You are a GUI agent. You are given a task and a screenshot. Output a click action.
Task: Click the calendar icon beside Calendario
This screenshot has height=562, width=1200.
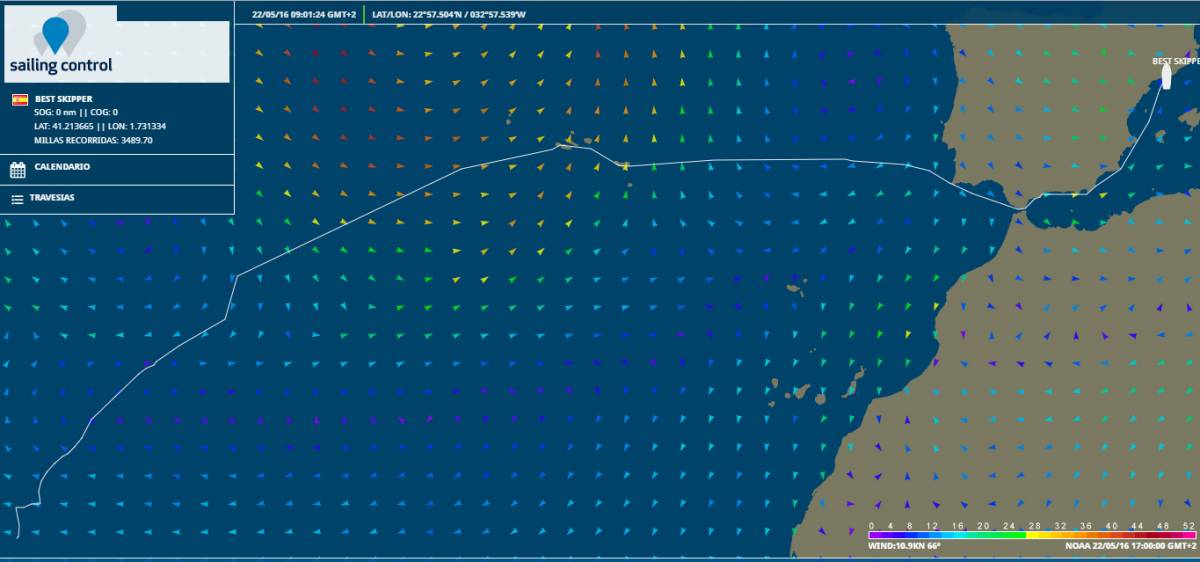pyautogui.click(x=17, y=167)
